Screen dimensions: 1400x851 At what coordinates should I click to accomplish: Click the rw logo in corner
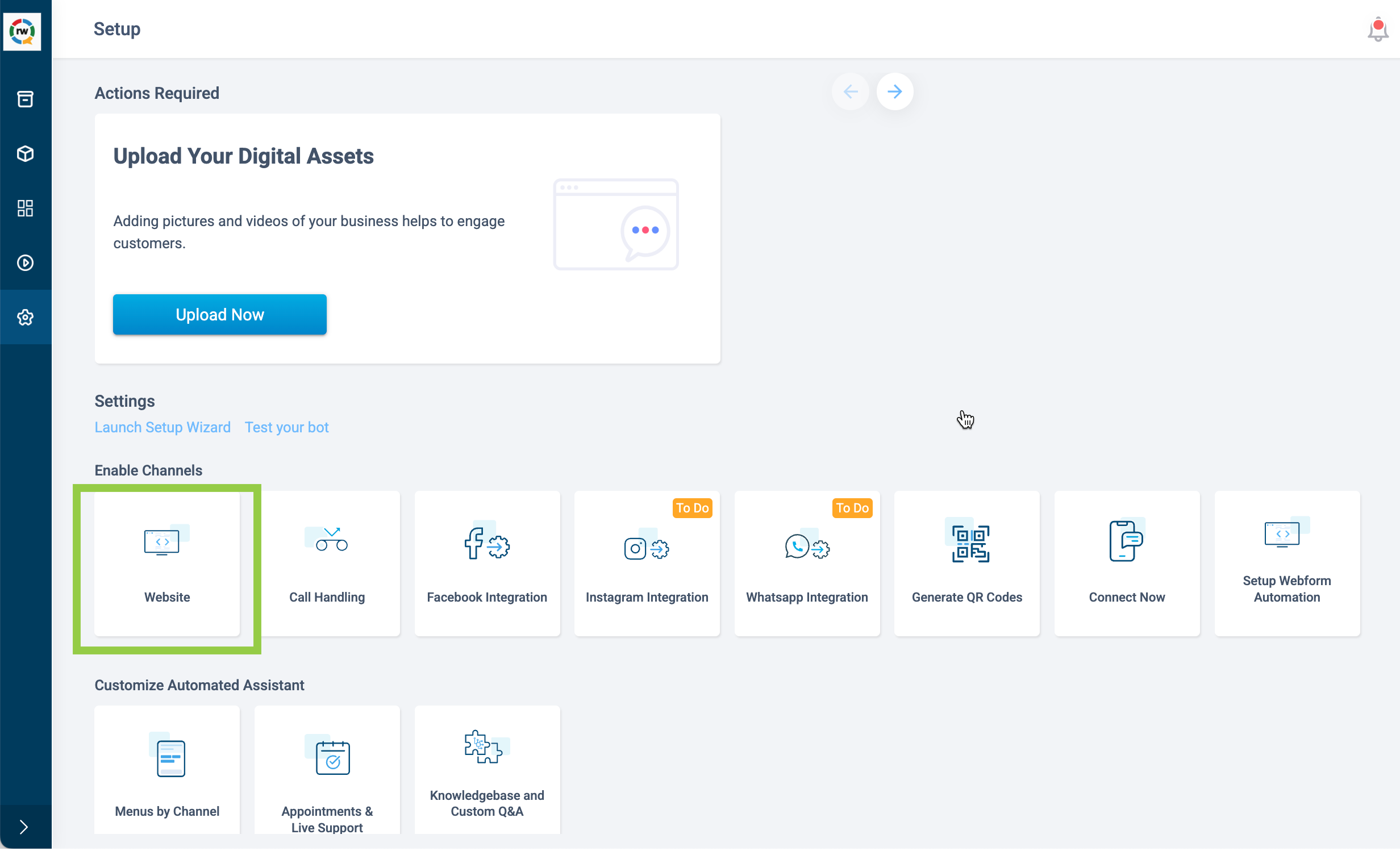[22, 31]
